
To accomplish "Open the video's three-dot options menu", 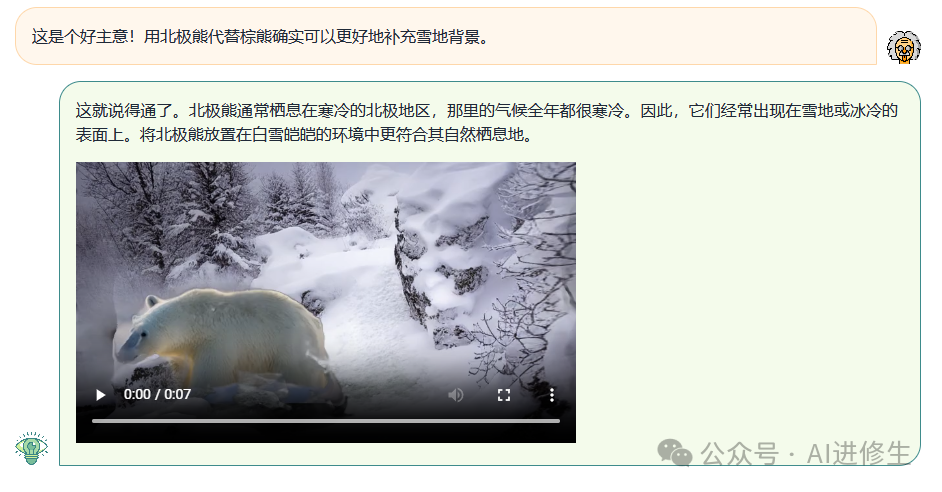I will click(552, 395).
